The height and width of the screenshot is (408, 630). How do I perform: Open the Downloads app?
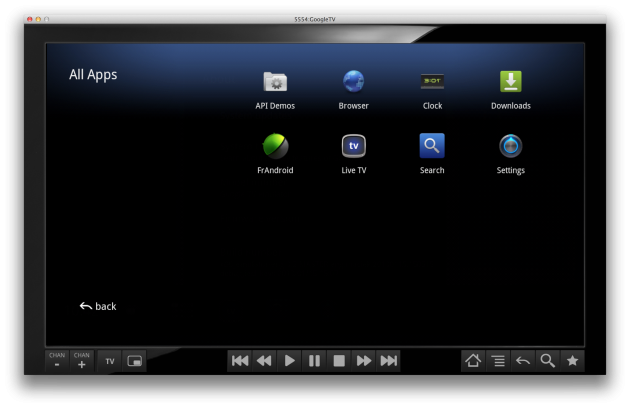511,90
